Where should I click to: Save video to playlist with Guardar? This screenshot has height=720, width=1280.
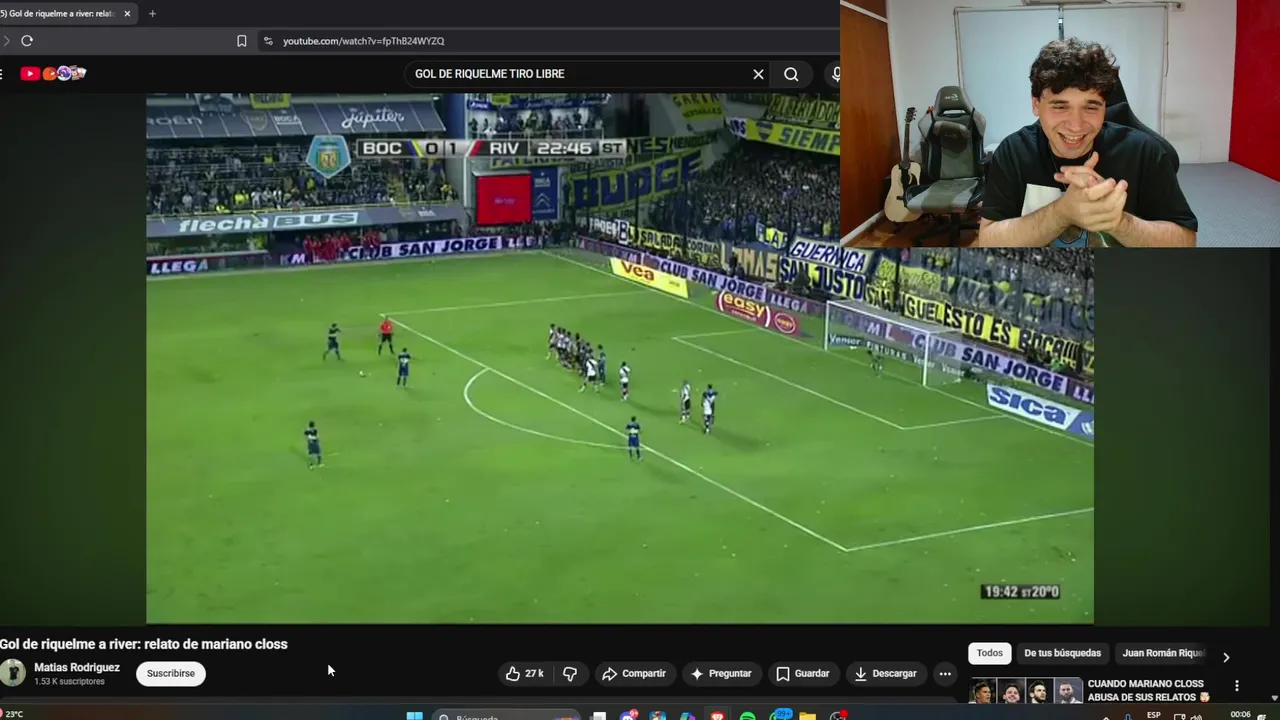[803, 674]
